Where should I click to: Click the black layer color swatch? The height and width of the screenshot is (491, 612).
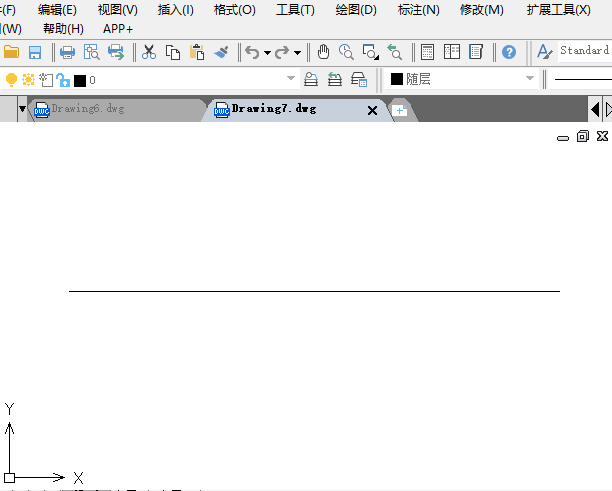[x=80, y=80]
